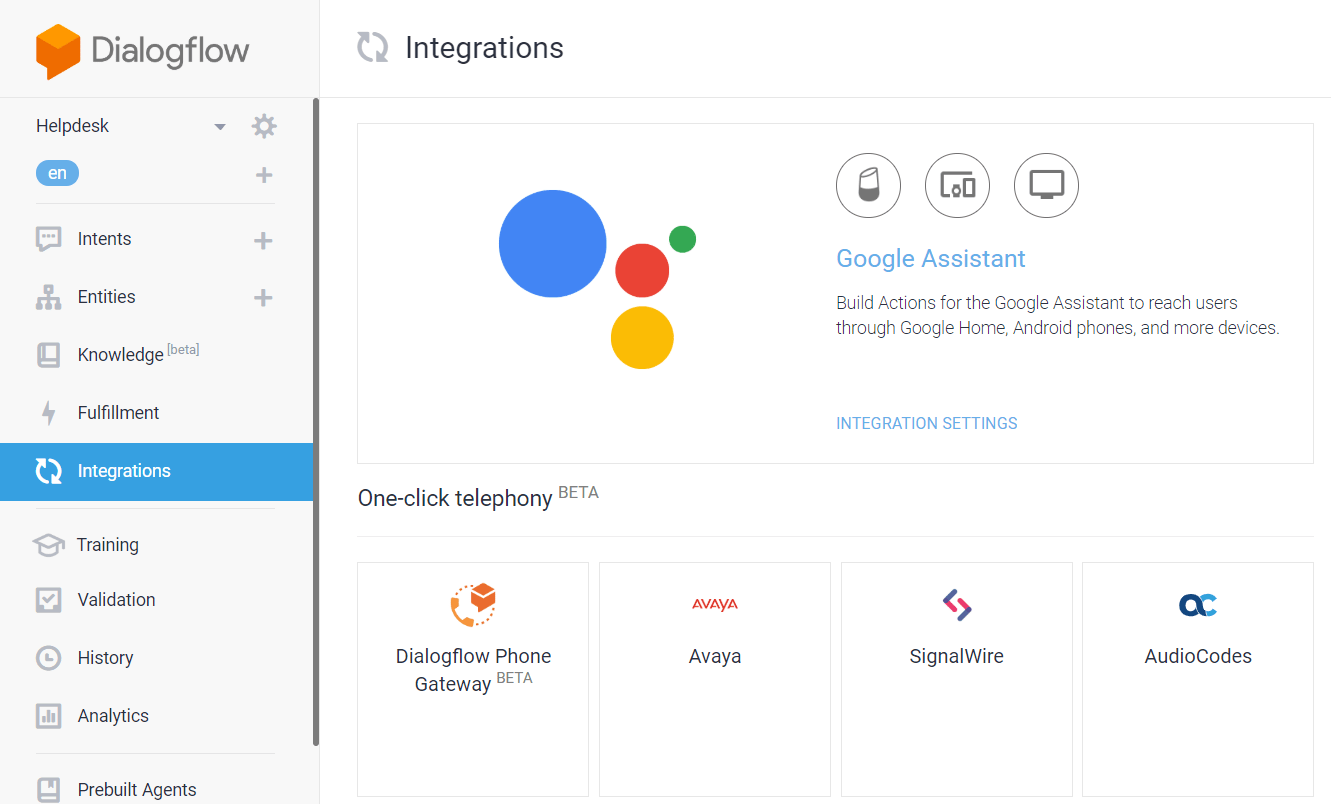1331x804 pixels.
Task: Click the Knowledge book icon
Action: (48, 355)
